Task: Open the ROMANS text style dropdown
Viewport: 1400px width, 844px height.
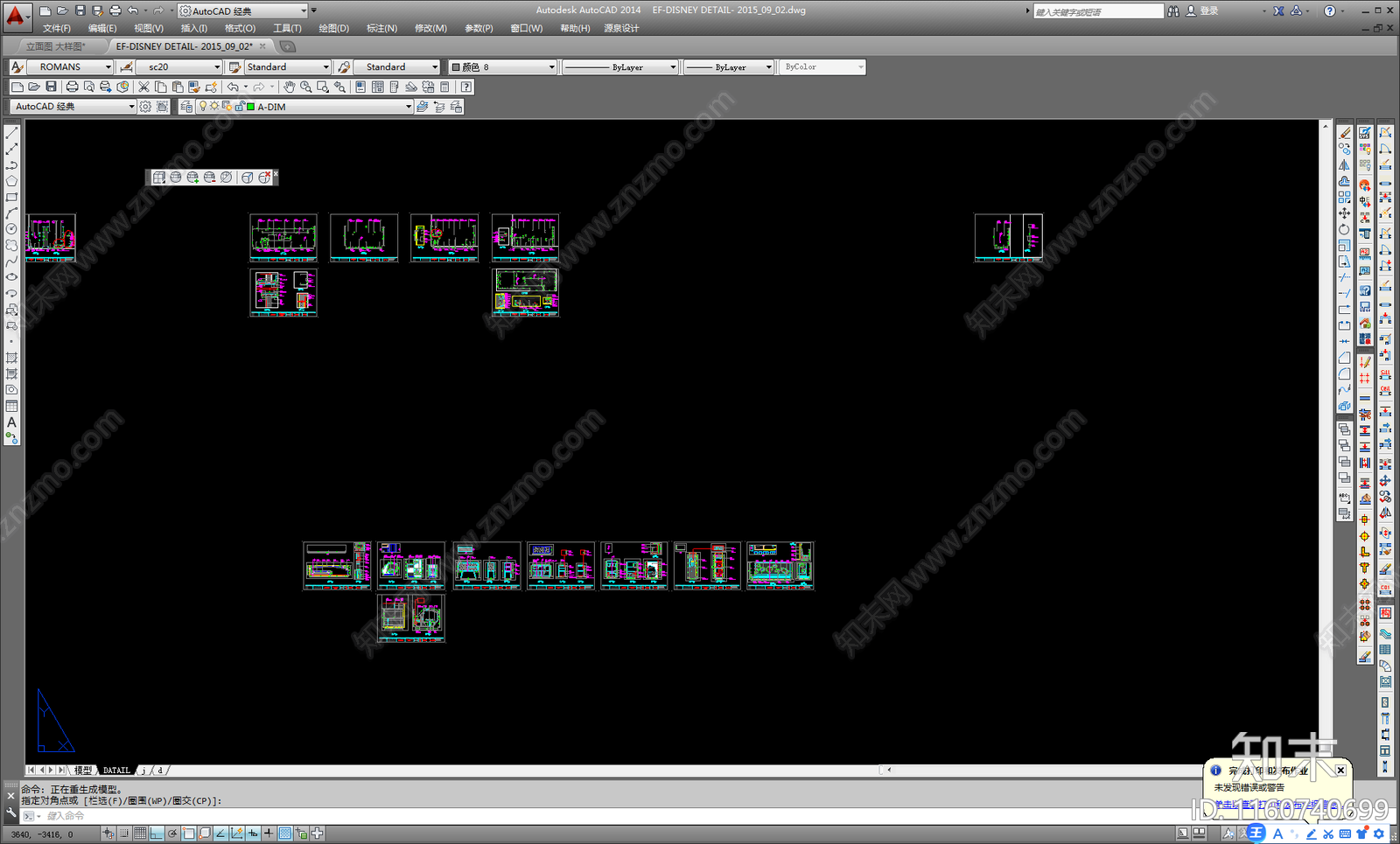Action: click(70, 66)
